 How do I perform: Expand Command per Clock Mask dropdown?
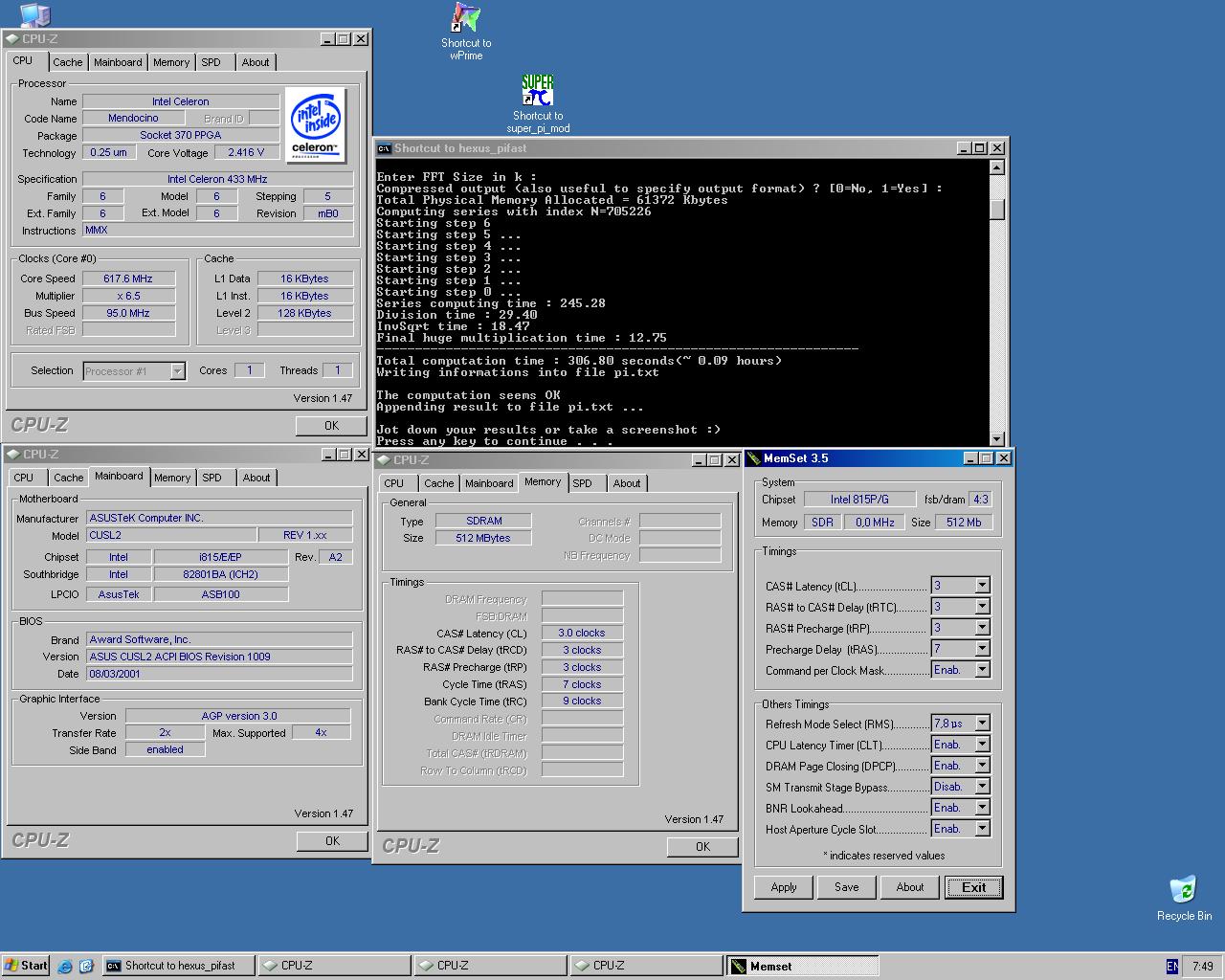[982, 670]
